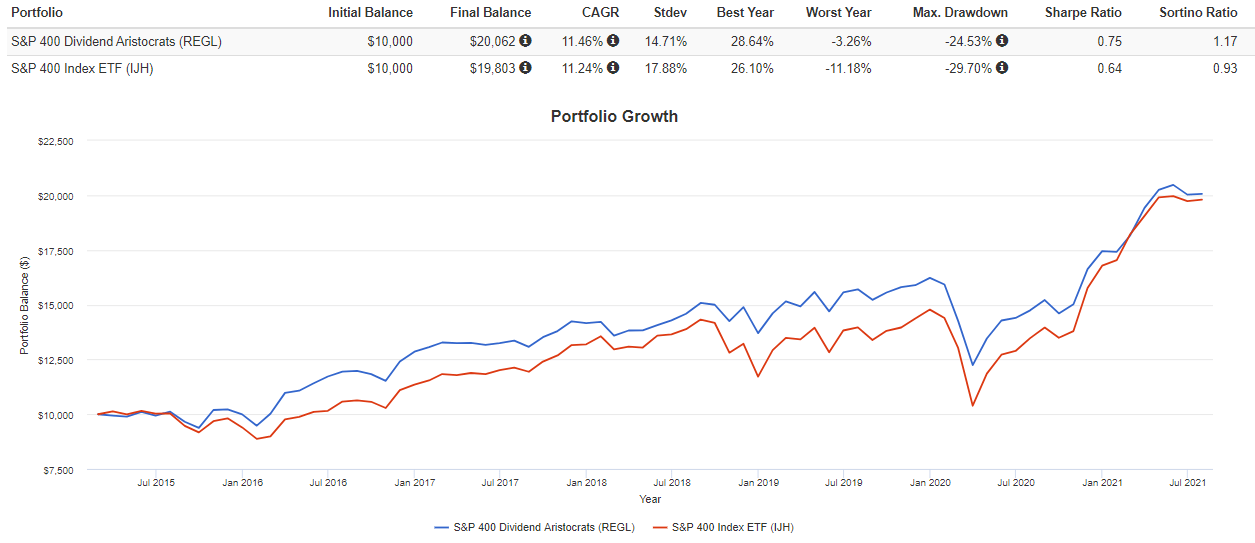Viewport: 1255px width, 543px height.
Task: Show info for REGL max drawdown -24.53%
Action: click(x=1002, y=41)
